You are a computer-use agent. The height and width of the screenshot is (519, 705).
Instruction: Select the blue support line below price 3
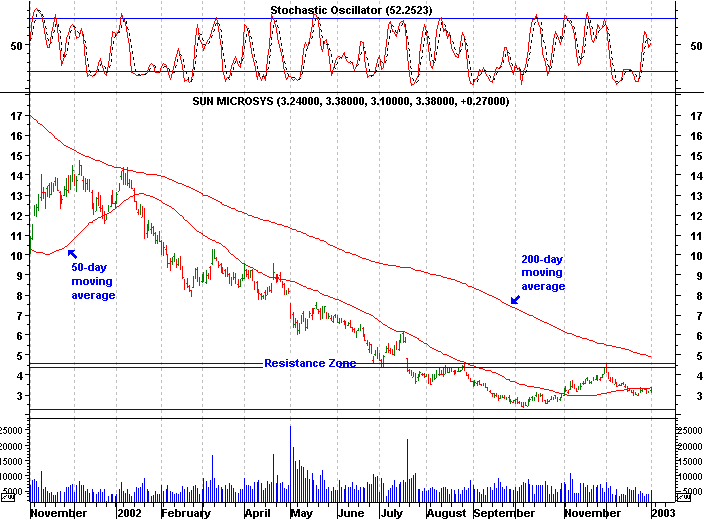pyautogui.click(x=352, y=409)
